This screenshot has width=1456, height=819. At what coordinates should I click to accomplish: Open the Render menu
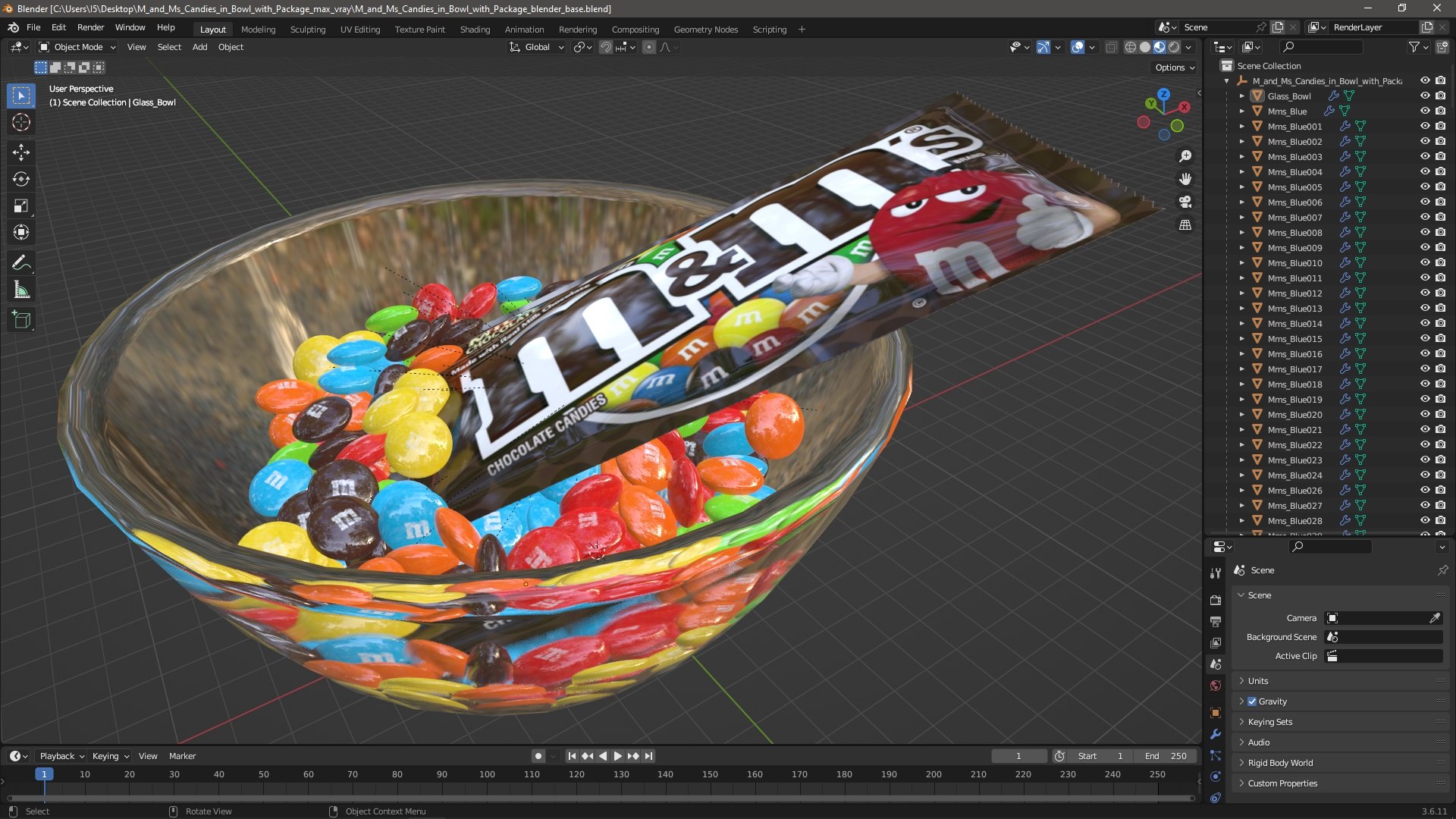[x=90, y=27]
